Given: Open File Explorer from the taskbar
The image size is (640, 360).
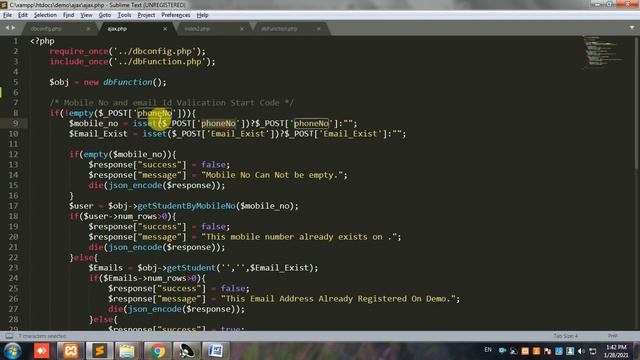Looking at the screenshot, I should tap(127, 351).
